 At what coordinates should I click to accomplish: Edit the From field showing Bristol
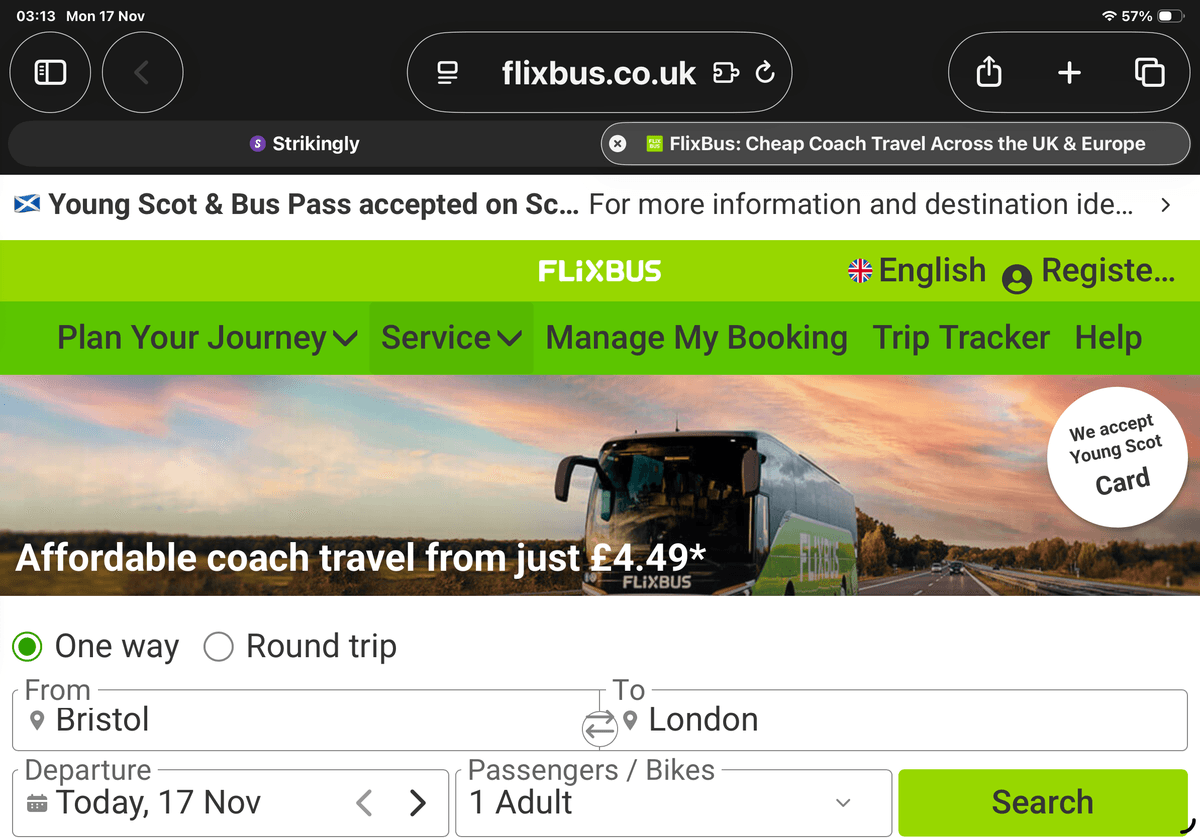pos(300,720)
